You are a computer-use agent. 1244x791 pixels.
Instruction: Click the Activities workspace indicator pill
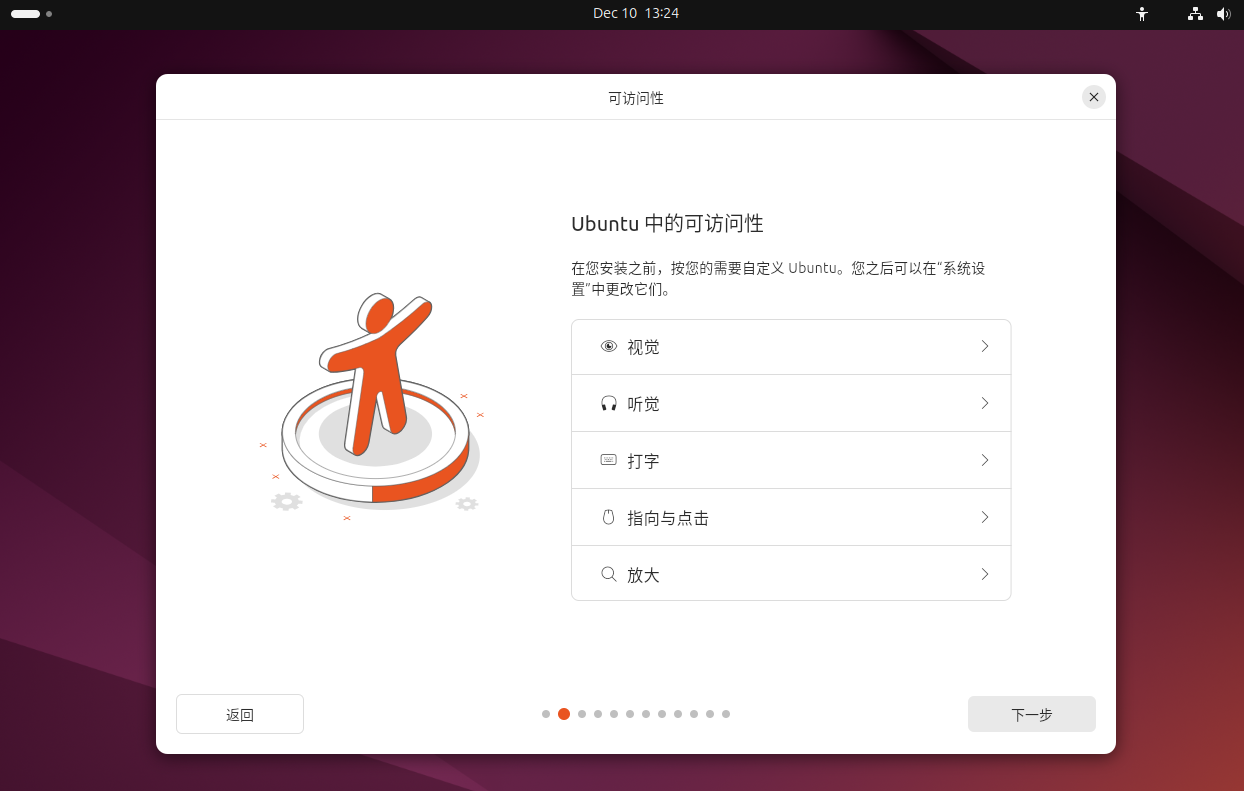point(26,14)
